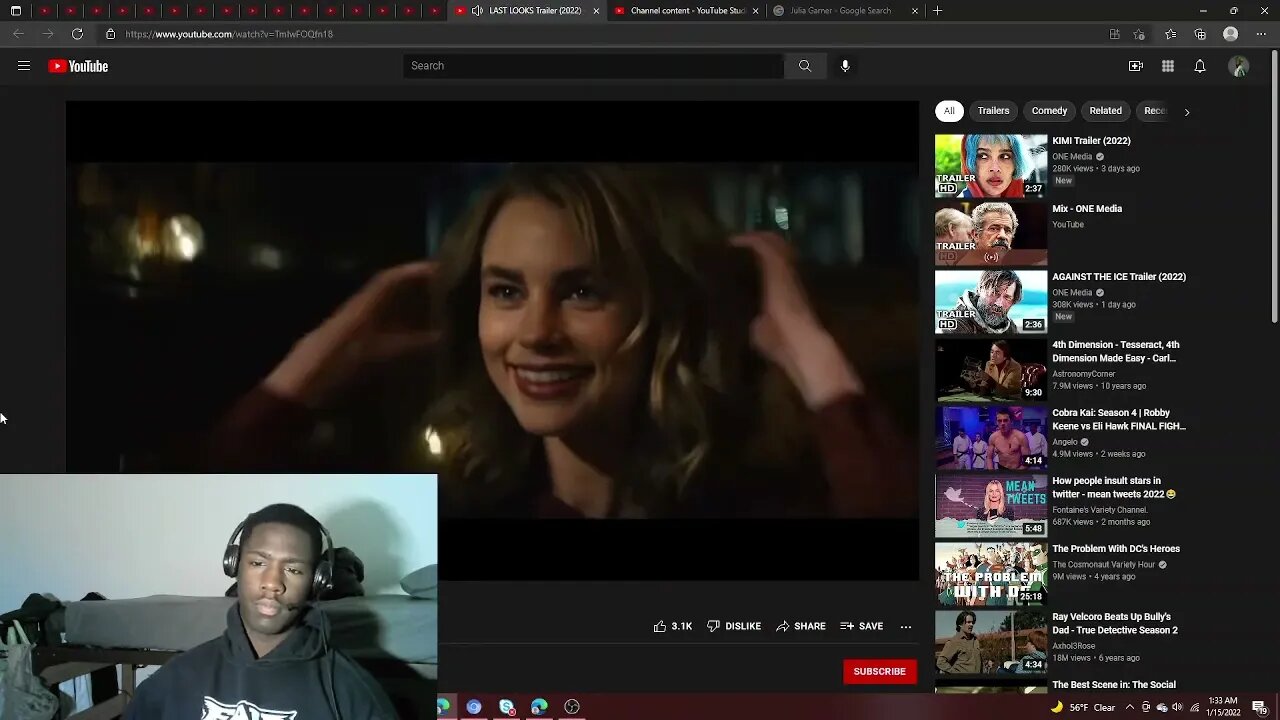Visit The Cosmonaut Variety Hour channel
1280x720 pixels.
[x=1104, y=565]
